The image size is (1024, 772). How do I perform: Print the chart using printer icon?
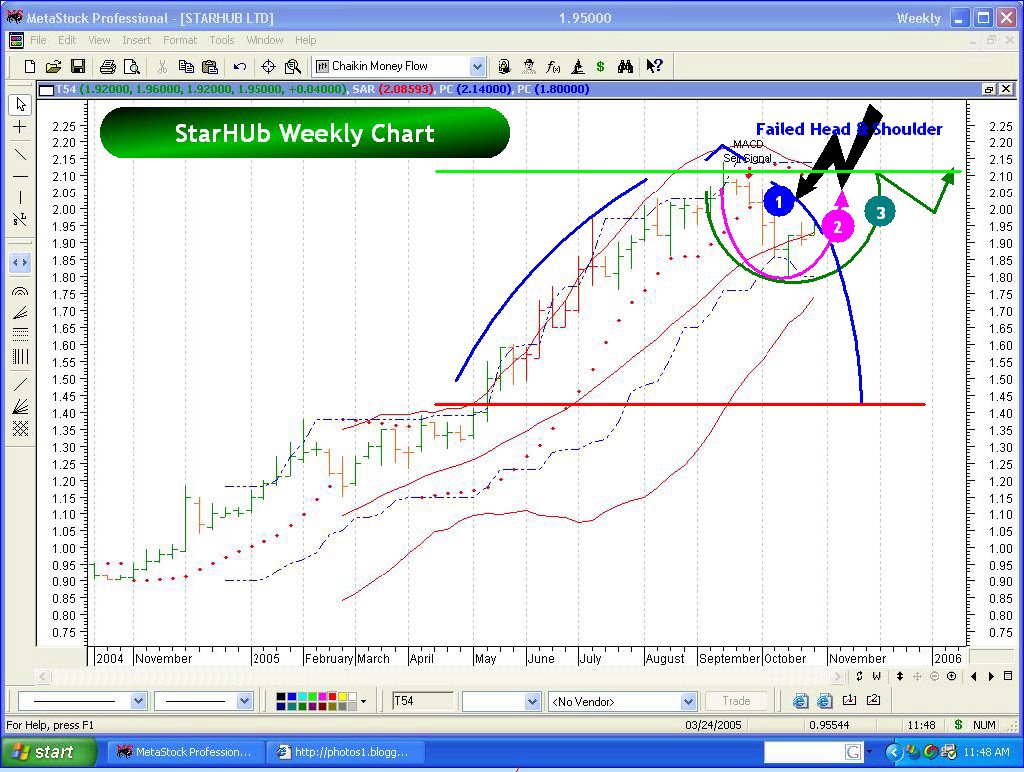coord(108,66)
